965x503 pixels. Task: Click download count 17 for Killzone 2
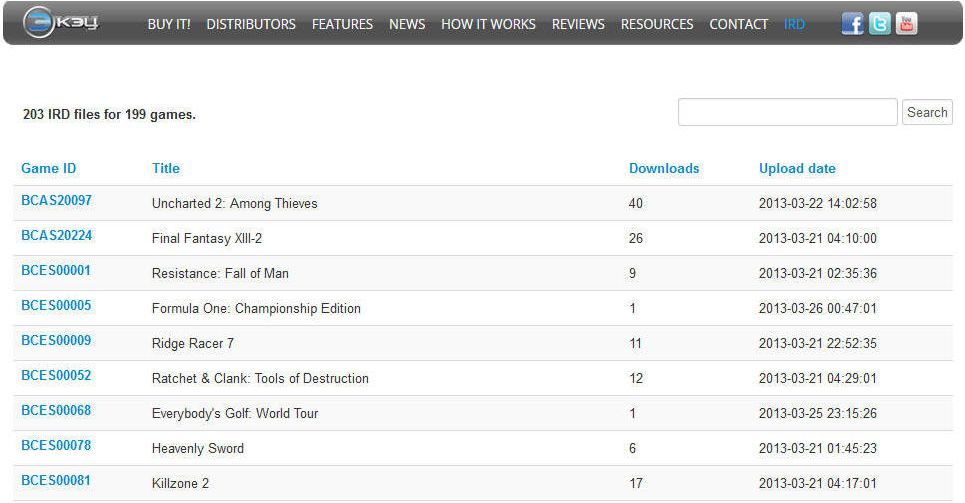[x=636, y=484]
